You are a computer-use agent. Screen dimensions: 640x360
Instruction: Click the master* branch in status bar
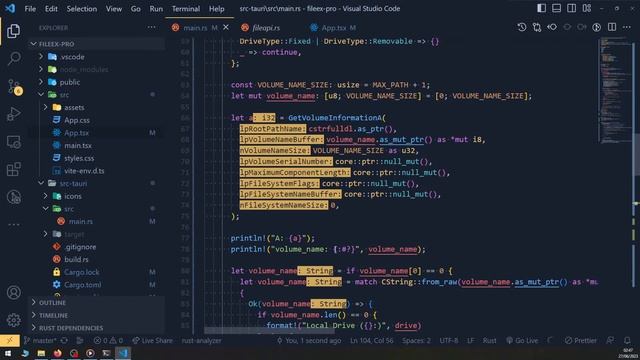40,340
